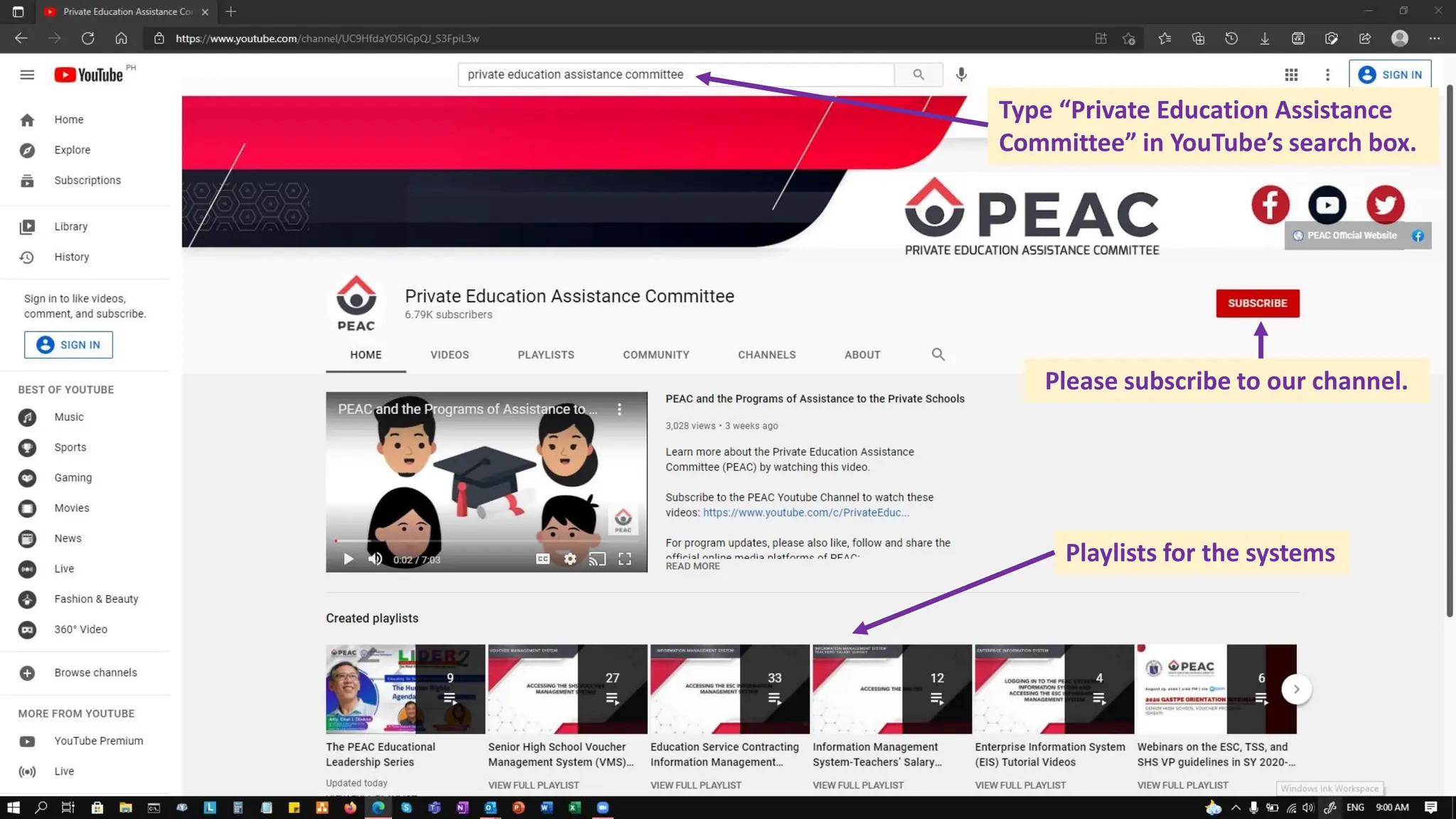Click the channel search magnifier icon

[x=938, y=354]
